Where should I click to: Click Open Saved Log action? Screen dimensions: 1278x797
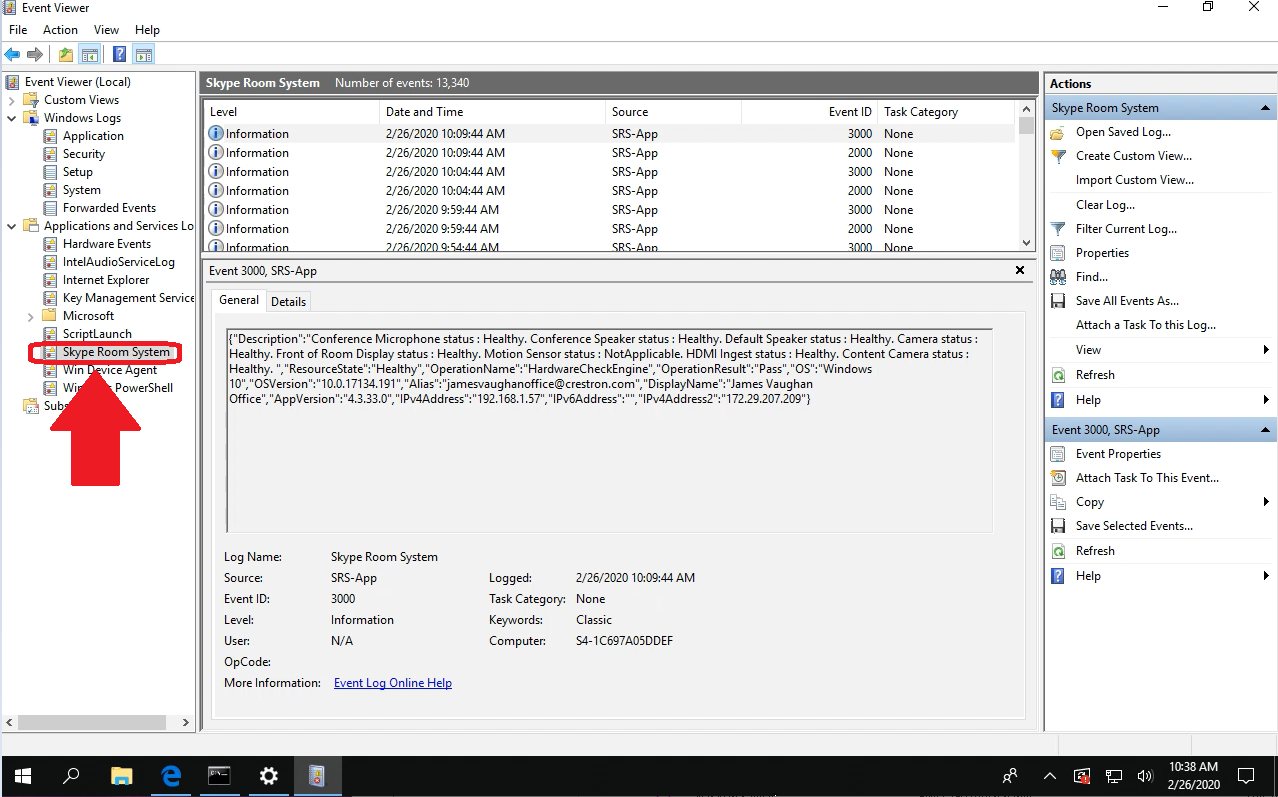1123,132
